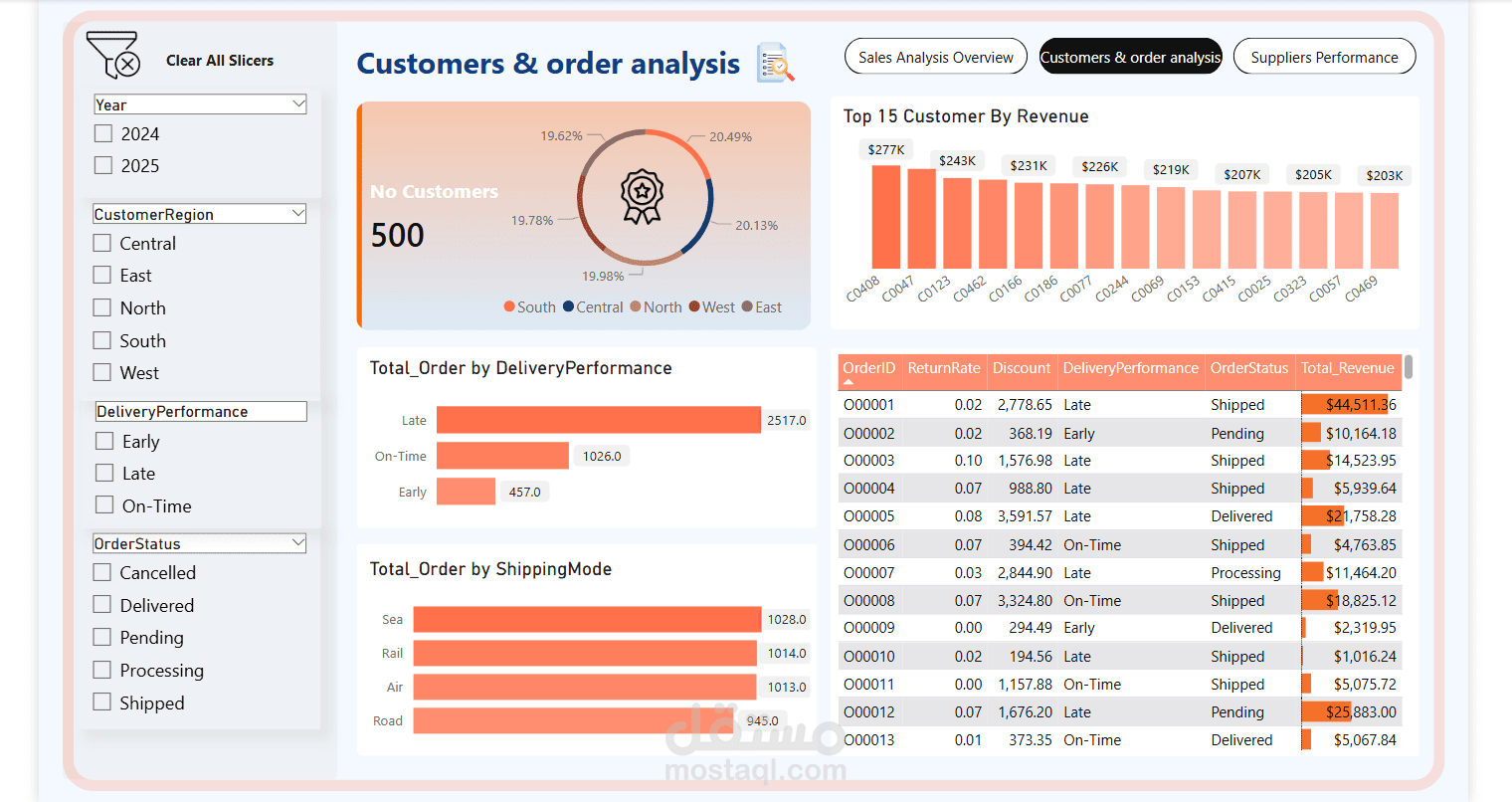The width and height of the screenshot is (1512, 802).
Task: Check the South region filter
Action: point(101,340)
